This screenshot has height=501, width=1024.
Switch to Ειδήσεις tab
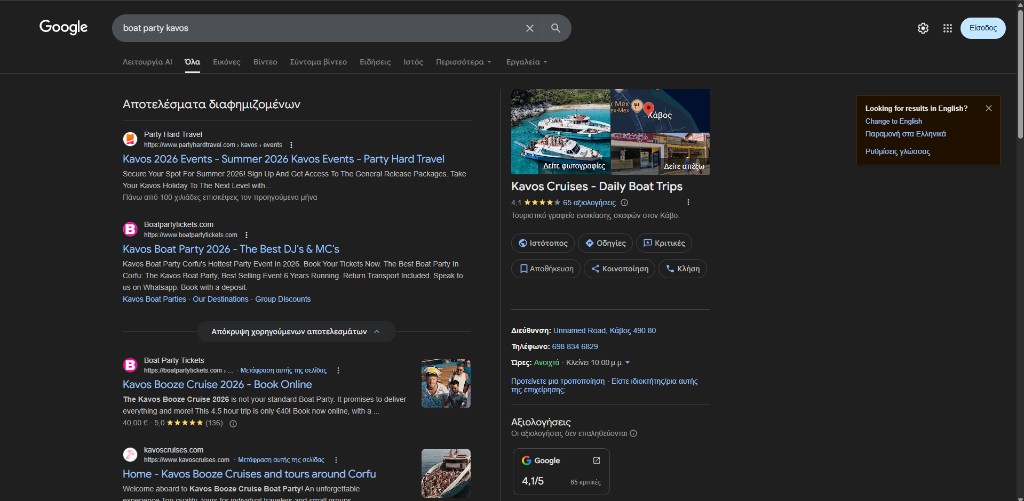(375, 62)
